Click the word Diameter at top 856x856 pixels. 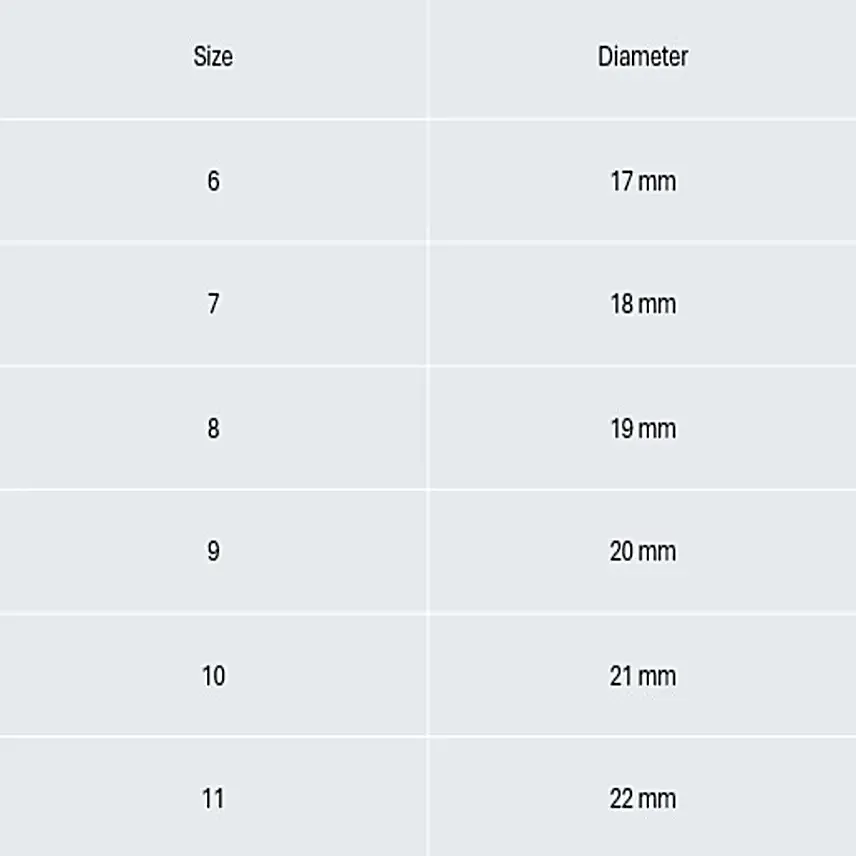643,56
